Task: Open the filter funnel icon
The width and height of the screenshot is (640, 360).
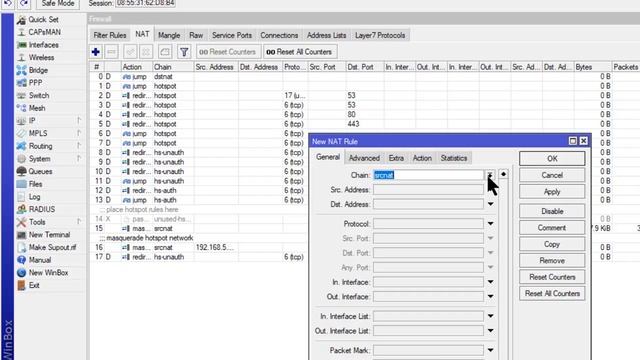Action: pyautogui.click(x=184, y=52)
